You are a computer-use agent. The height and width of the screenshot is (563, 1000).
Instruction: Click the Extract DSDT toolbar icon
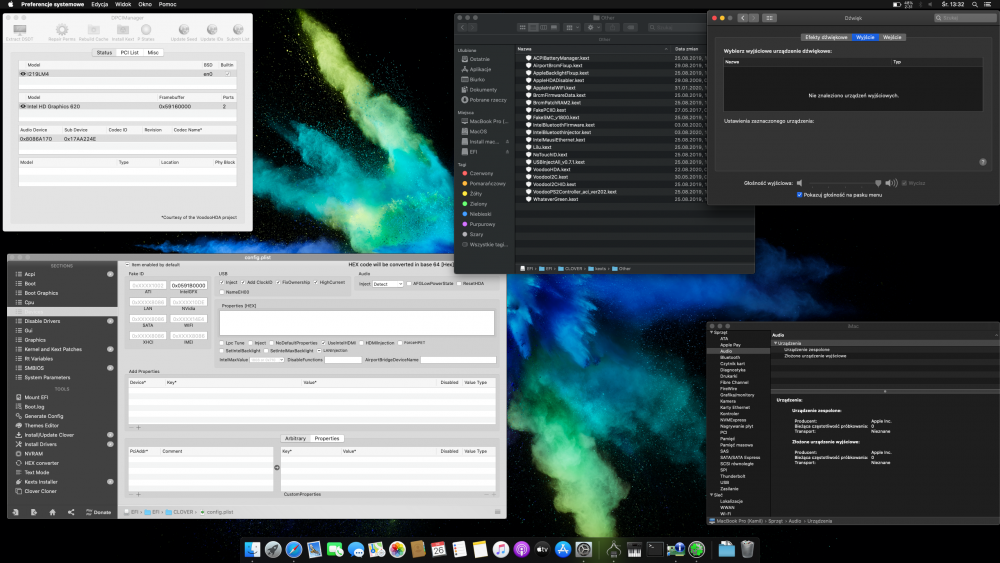pos(20,30)
